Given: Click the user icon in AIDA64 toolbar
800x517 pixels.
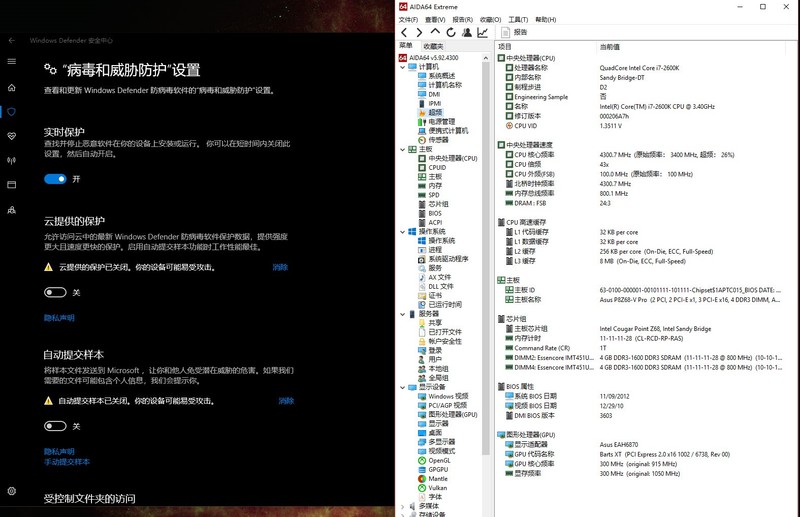Looking at the screenshot, I should 467,33.
